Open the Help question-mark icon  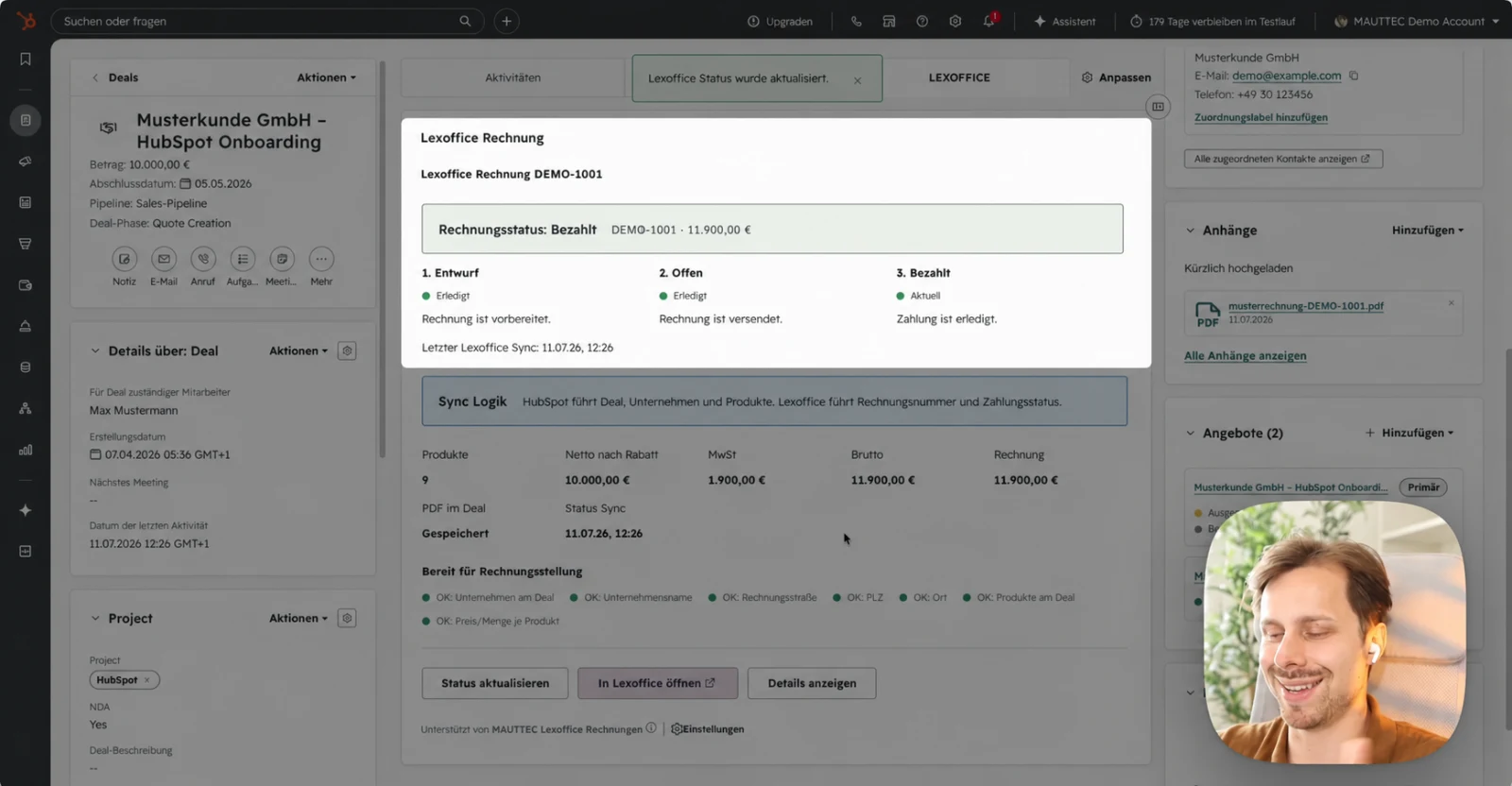(x=922, y=21)
